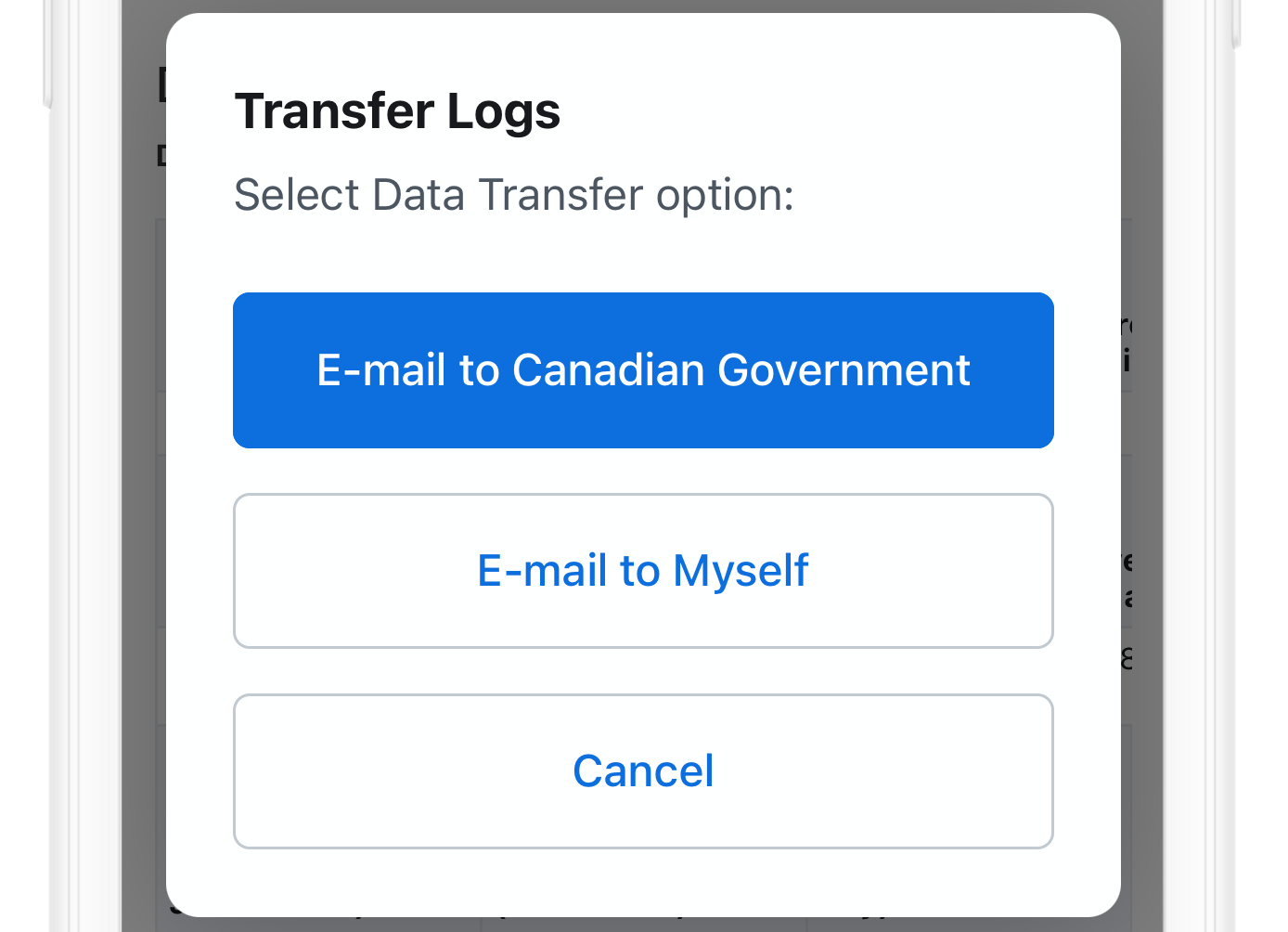The width and height of the screenshot is (1288, 932).
Task: Click the Select Data Transfer option text
Action: (514, 194)
